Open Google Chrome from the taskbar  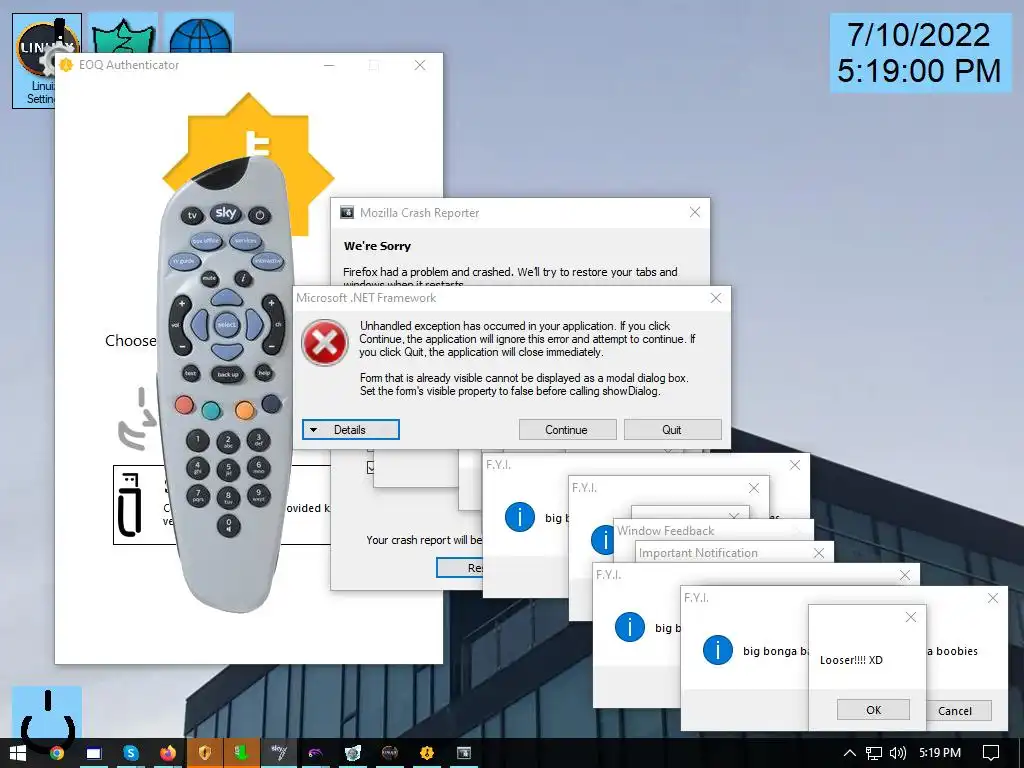57,753
